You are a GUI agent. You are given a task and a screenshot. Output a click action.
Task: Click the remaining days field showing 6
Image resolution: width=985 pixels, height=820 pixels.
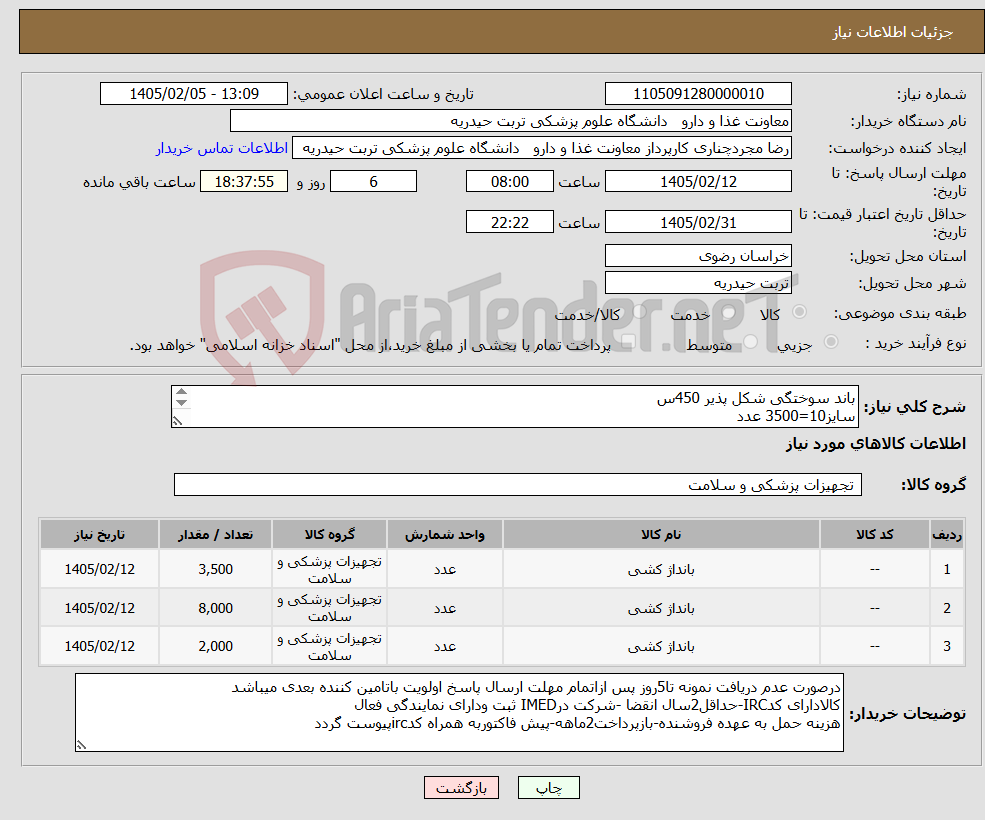(x=373, y=182)
